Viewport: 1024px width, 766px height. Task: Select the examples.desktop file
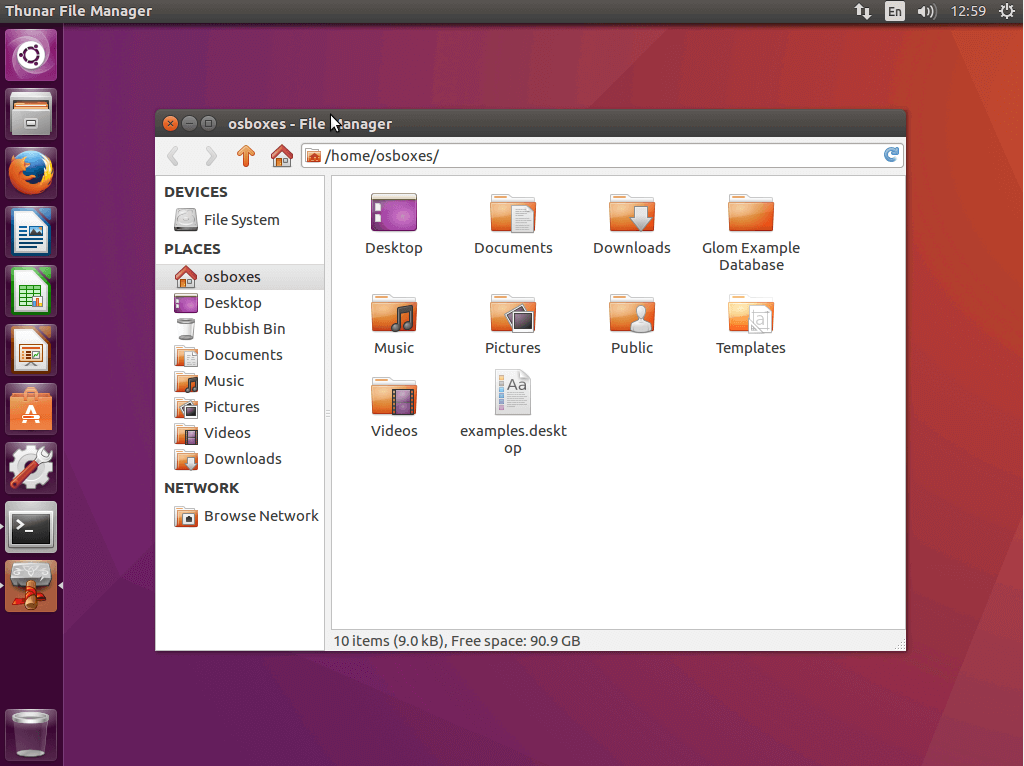[513, 393]
